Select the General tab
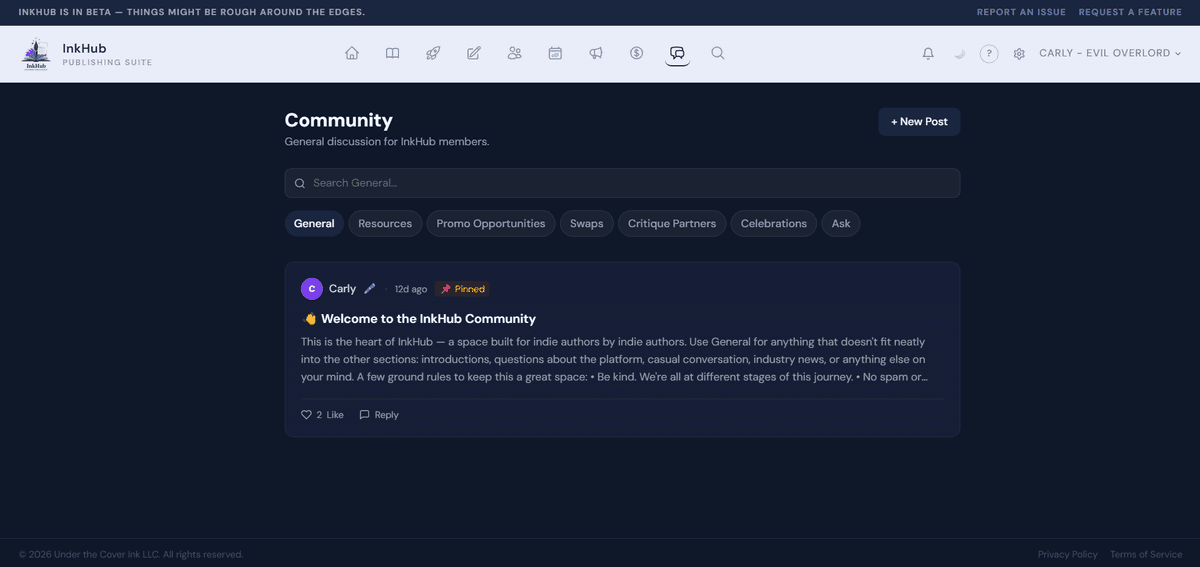 click(314, 224)
